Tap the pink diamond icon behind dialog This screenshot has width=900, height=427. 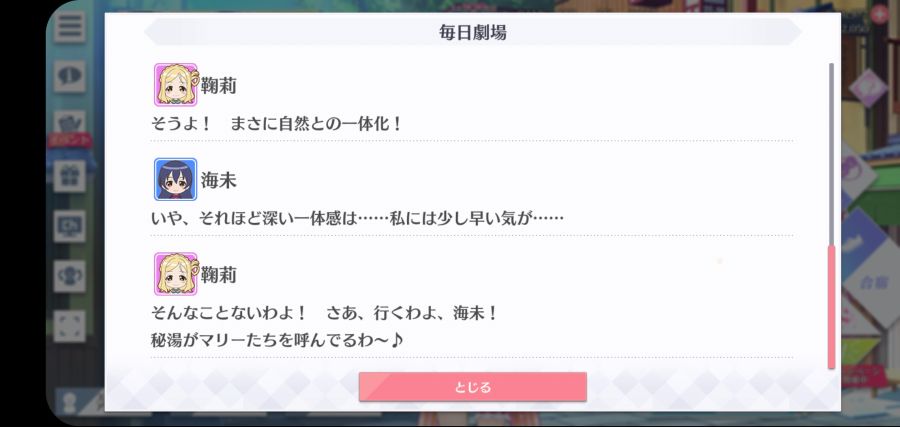(x=868, y=88)
